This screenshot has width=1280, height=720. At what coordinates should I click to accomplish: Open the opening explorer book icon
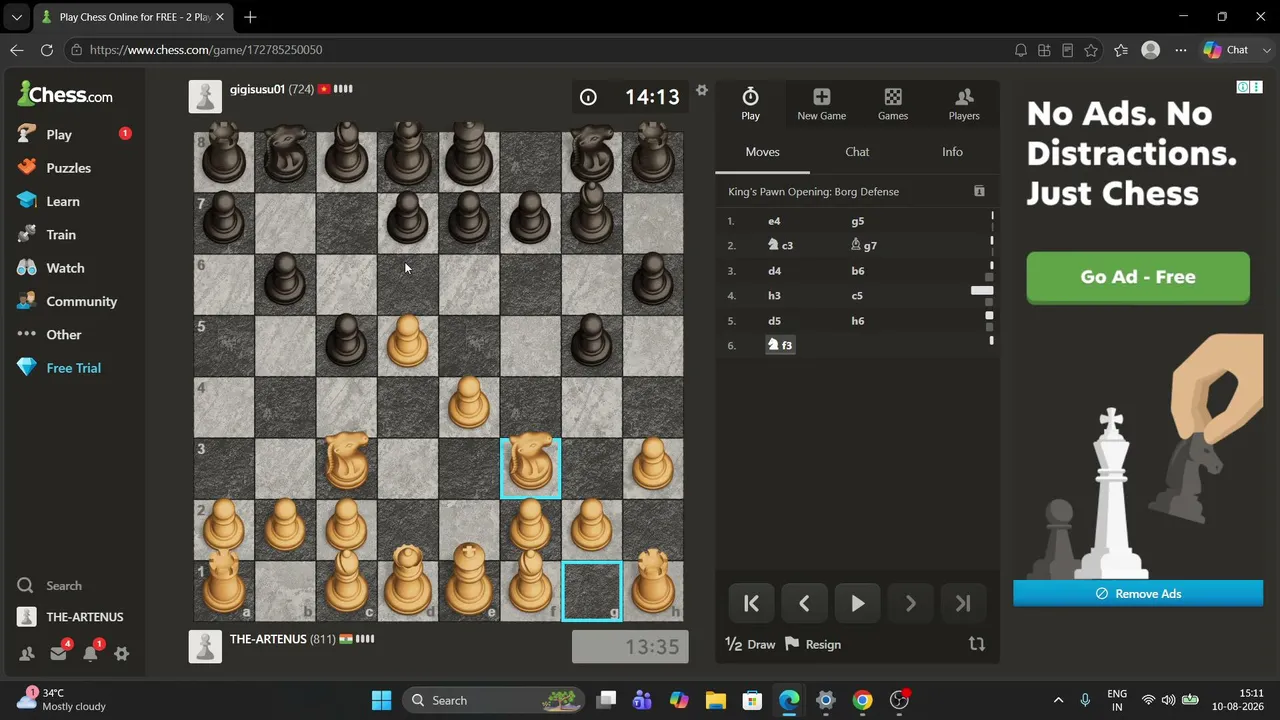point(979,191)
